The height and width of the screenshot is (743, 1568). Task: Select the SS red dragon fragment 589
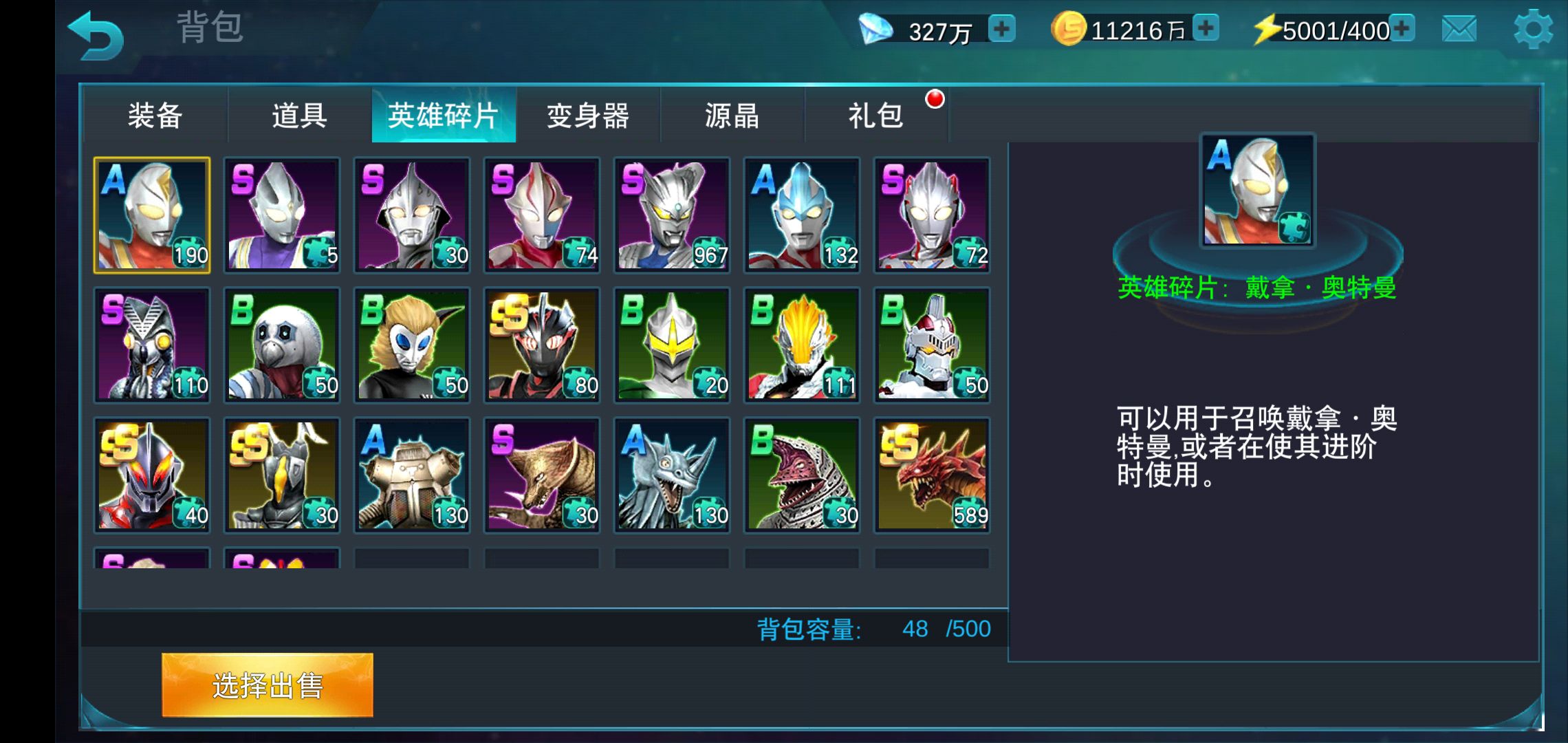[x=932, y=475]
